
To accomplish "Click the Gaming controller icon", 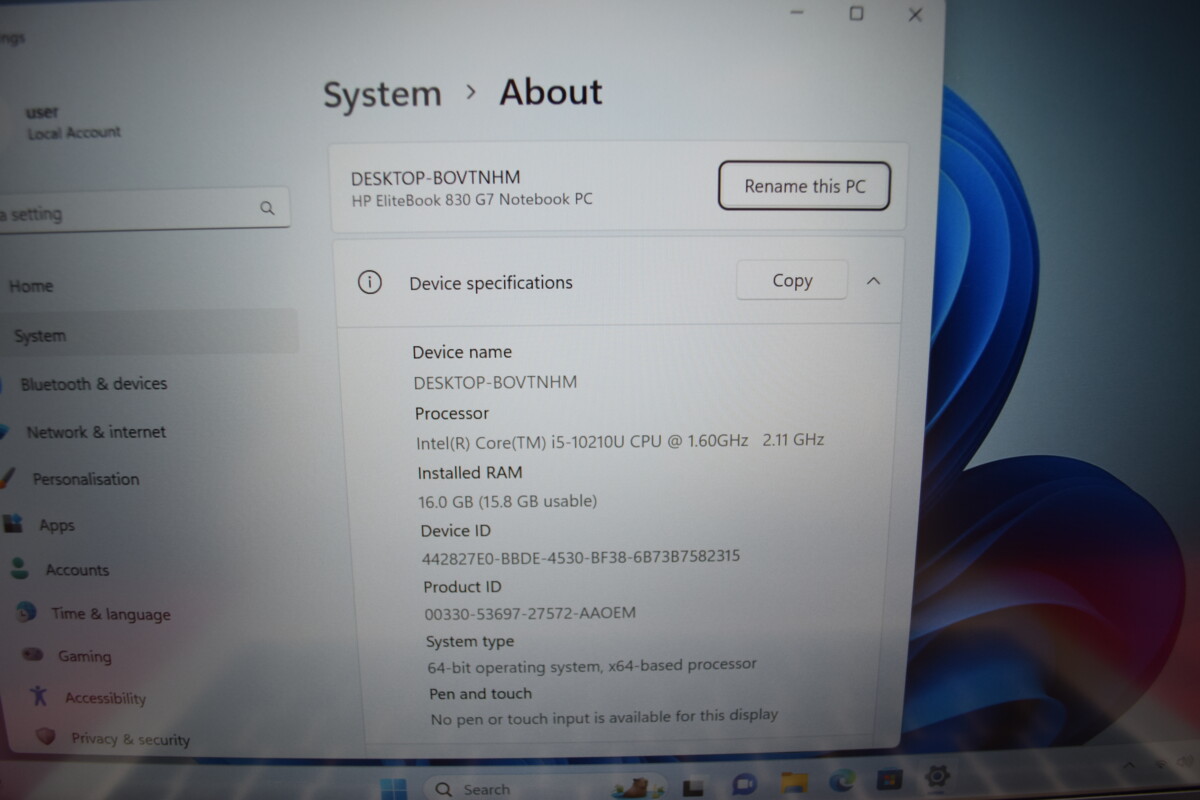I will pos(34,655).
